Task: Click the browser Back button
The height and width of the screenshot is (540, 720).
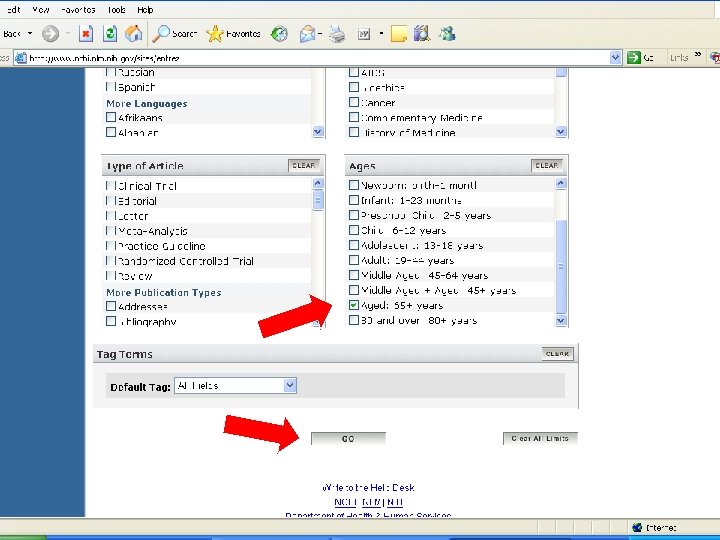Action: click(12, 34)
